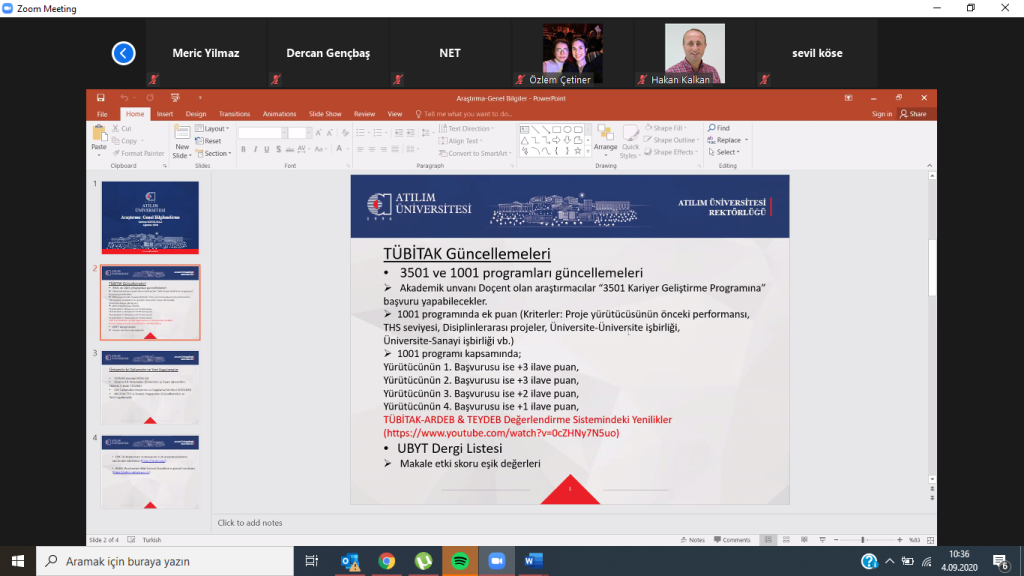The height and width of the screenshot is (576, 1024).
Task: Switch to the Insert ribbon tab
Action: click(165, 114)
